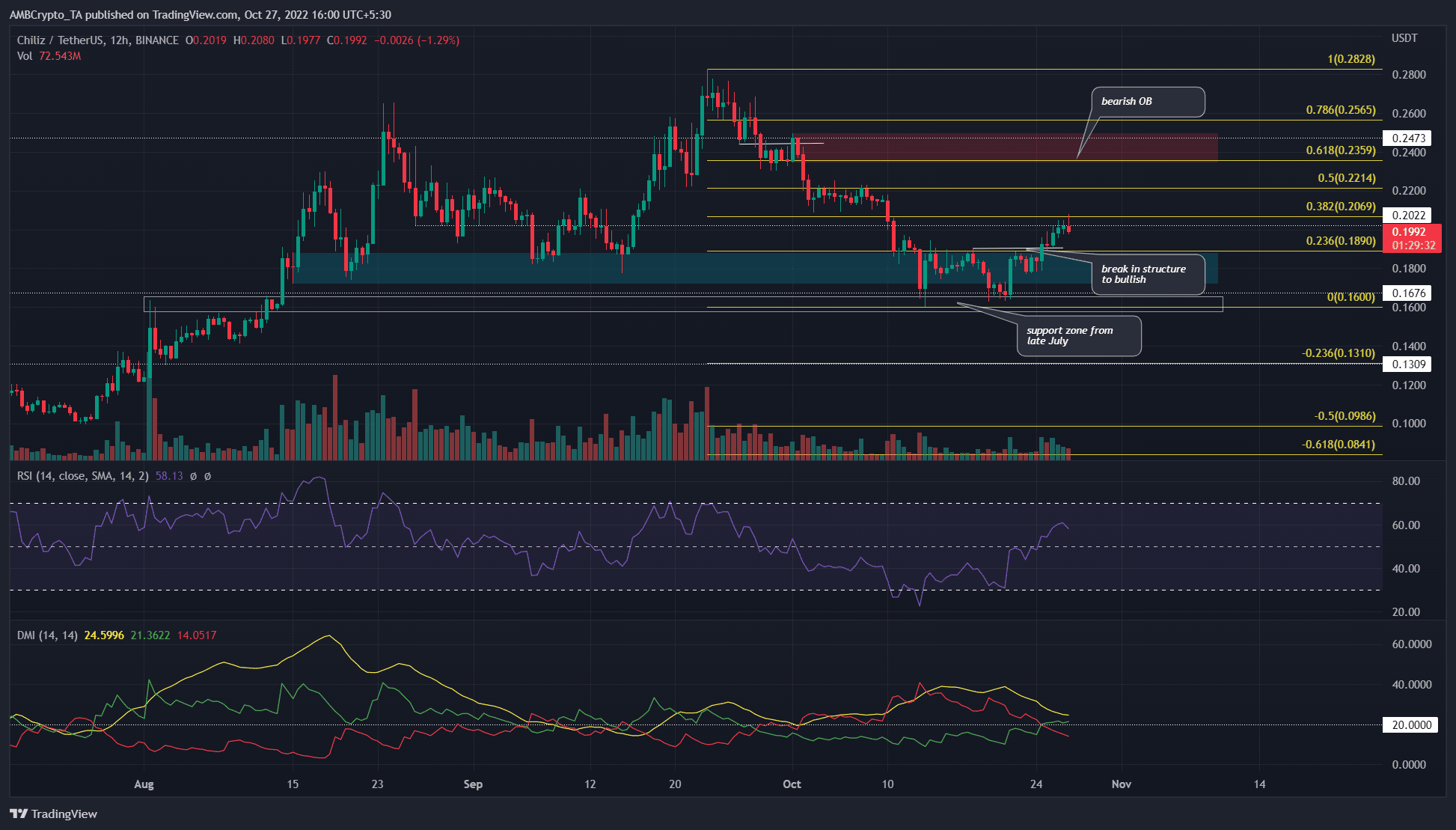Click the 0.5(0.2214) Fibonacci level label
Screen dimensions: 1456x830
pos(1347,179)
